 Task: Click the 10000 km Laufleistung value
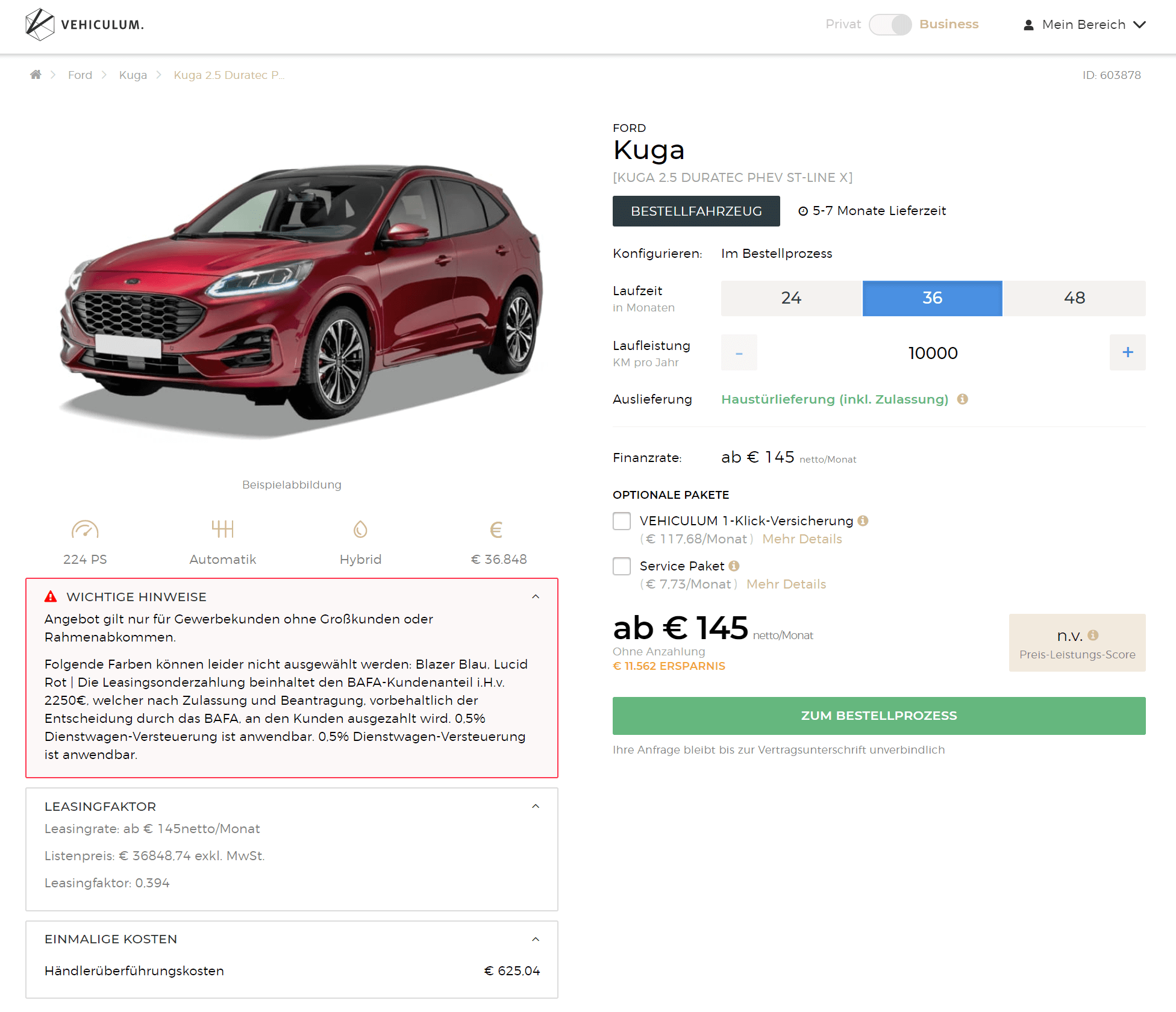(x=933, y=353)
